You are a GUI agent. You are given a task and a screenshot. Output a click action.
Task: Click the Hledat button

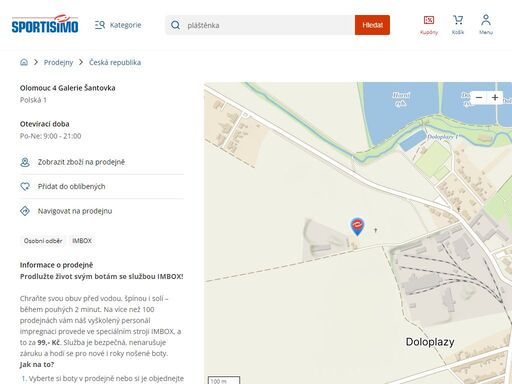[x=372, y=25]
